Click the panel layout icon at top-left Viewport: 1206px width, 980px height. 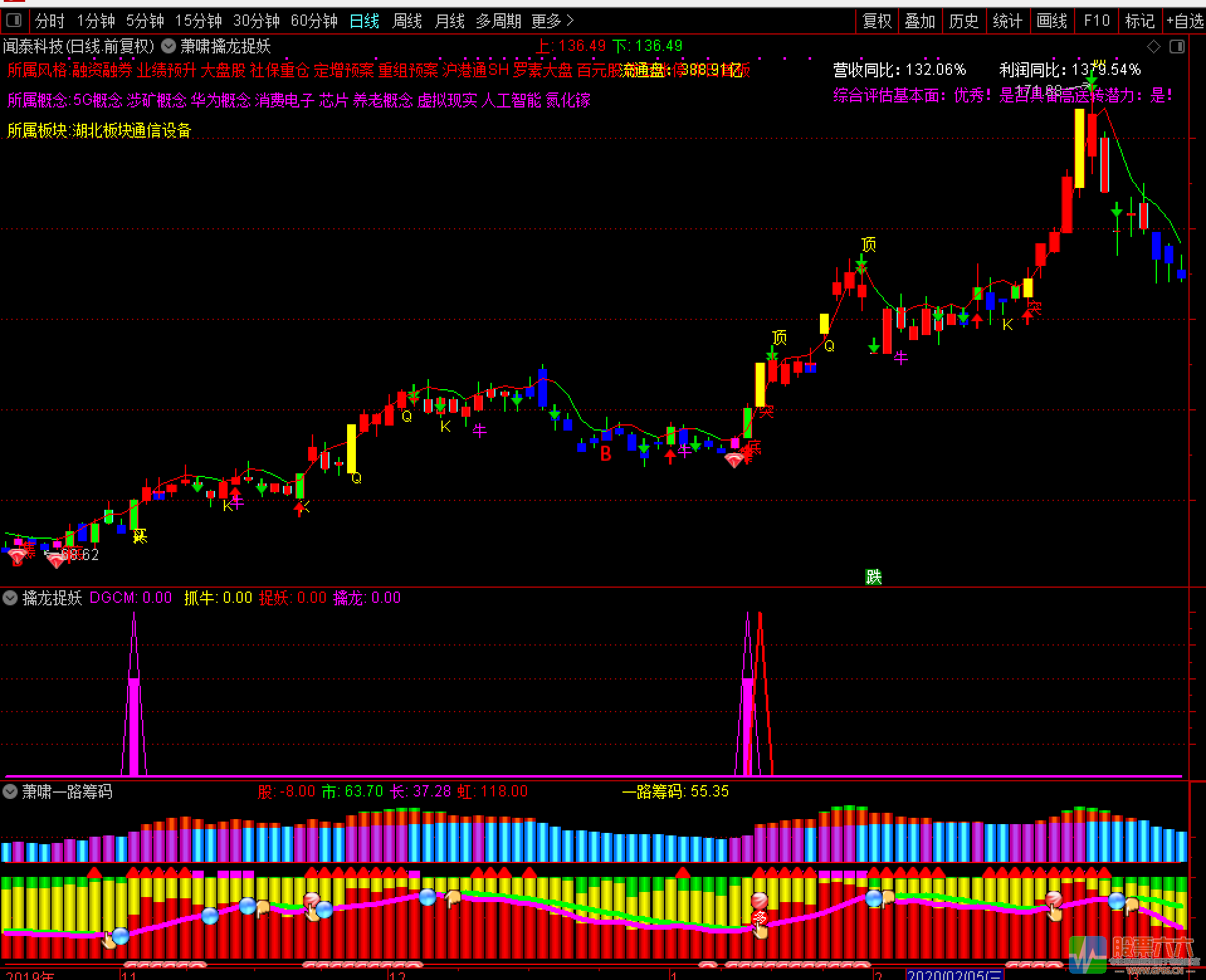[13, 21]
